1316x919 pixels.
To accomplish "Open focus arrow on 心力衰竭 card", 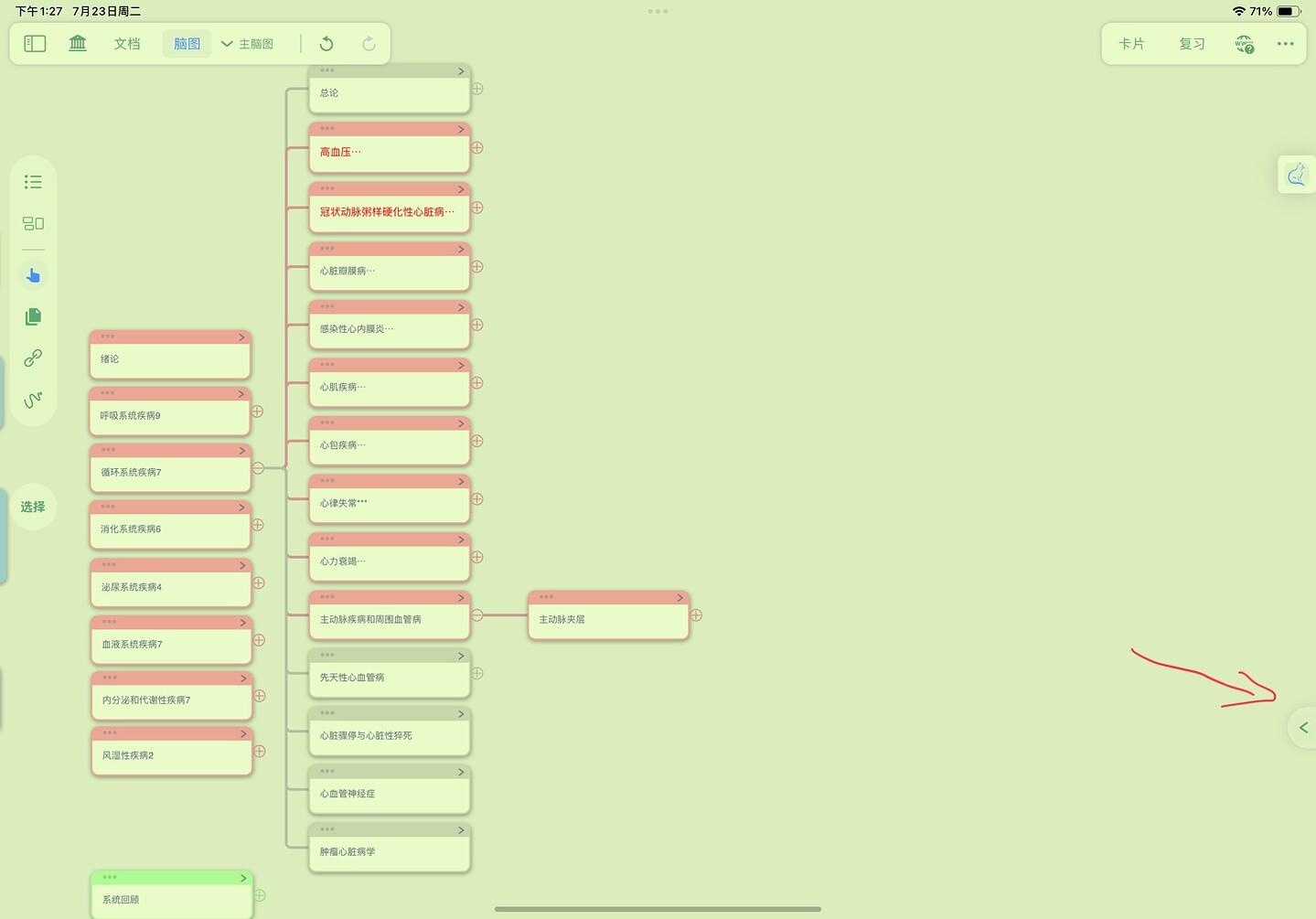I will pos(461,540).
